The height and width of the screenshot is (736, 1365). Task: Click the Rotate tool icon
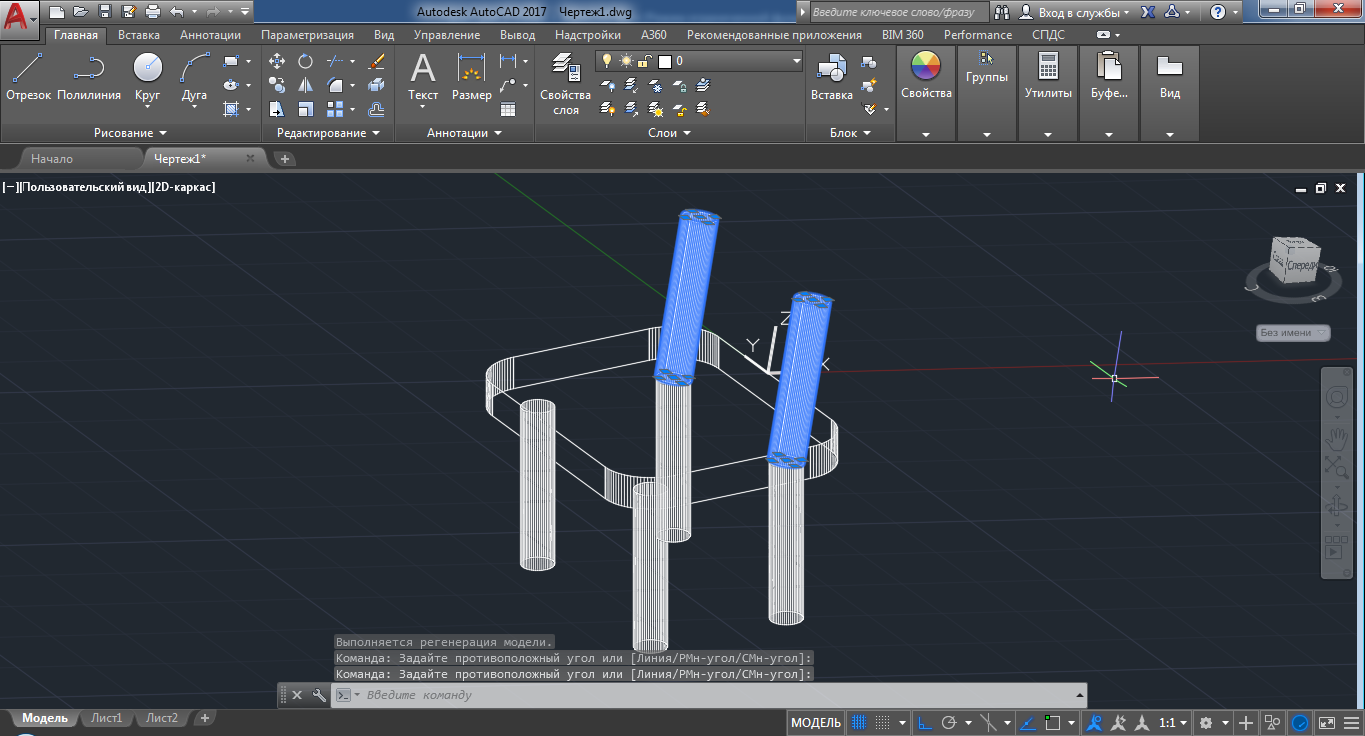[x=305, y=62]
